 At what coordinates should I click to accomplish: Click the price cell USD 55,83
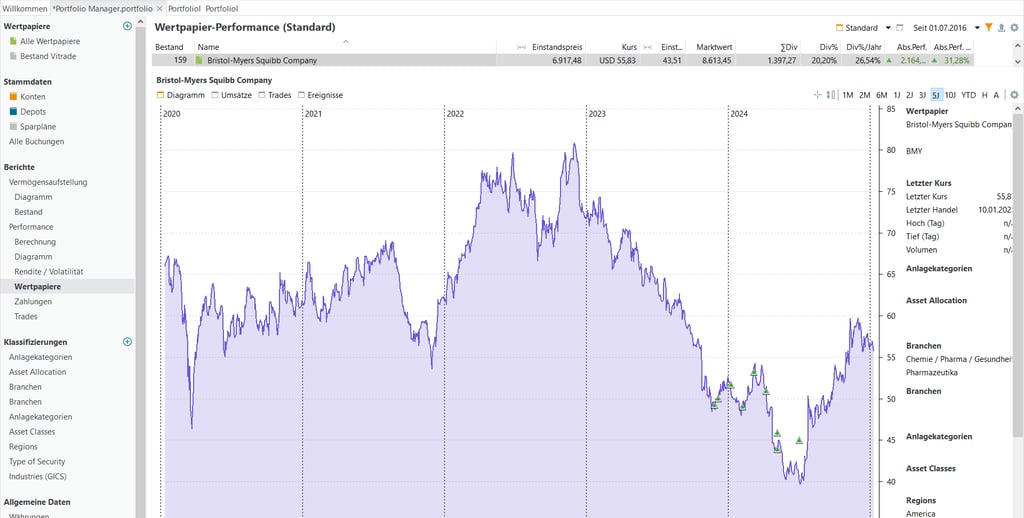pos(618,60)
